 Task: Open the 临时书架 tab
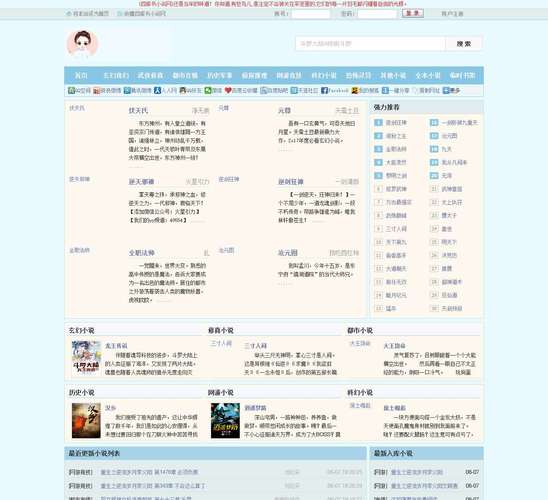click(462, 75)
